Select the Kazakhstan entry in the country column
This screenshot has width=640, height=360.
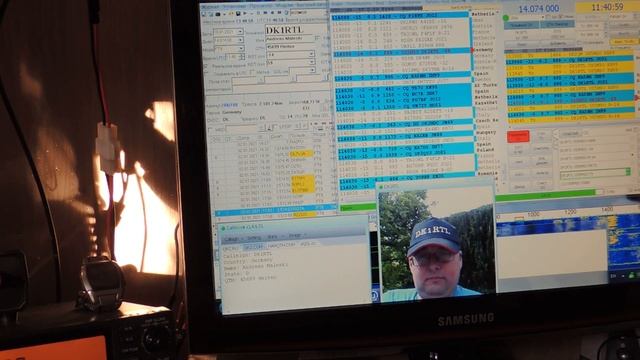click(x=487, y=102)
